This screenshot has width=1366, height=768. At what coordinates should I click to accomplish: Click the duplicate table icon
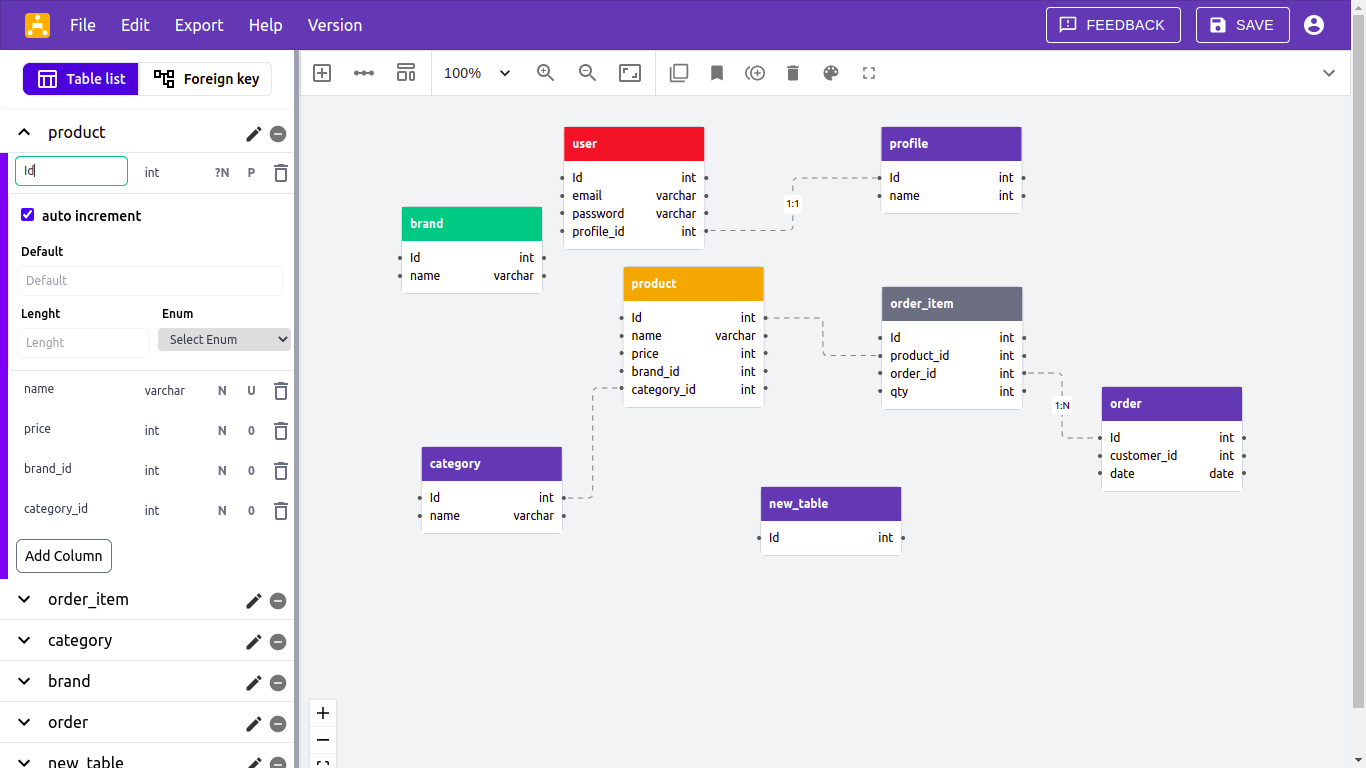click(x=679, y=73)
